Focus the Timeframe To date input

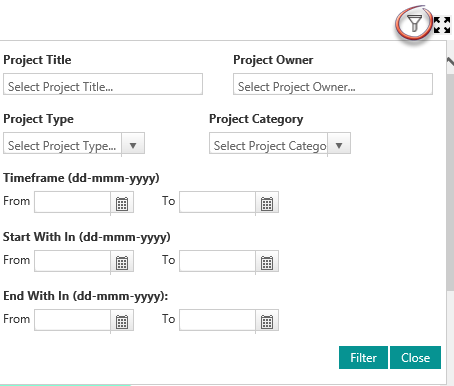click(x=217, y=202)
